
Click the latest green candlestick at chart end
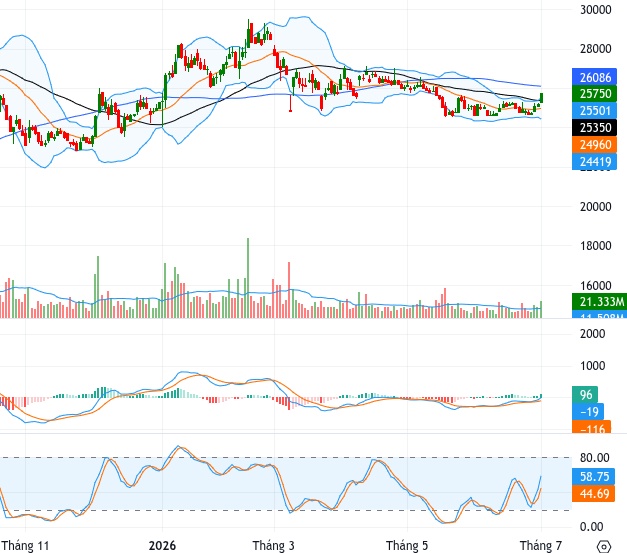[541, 98]
